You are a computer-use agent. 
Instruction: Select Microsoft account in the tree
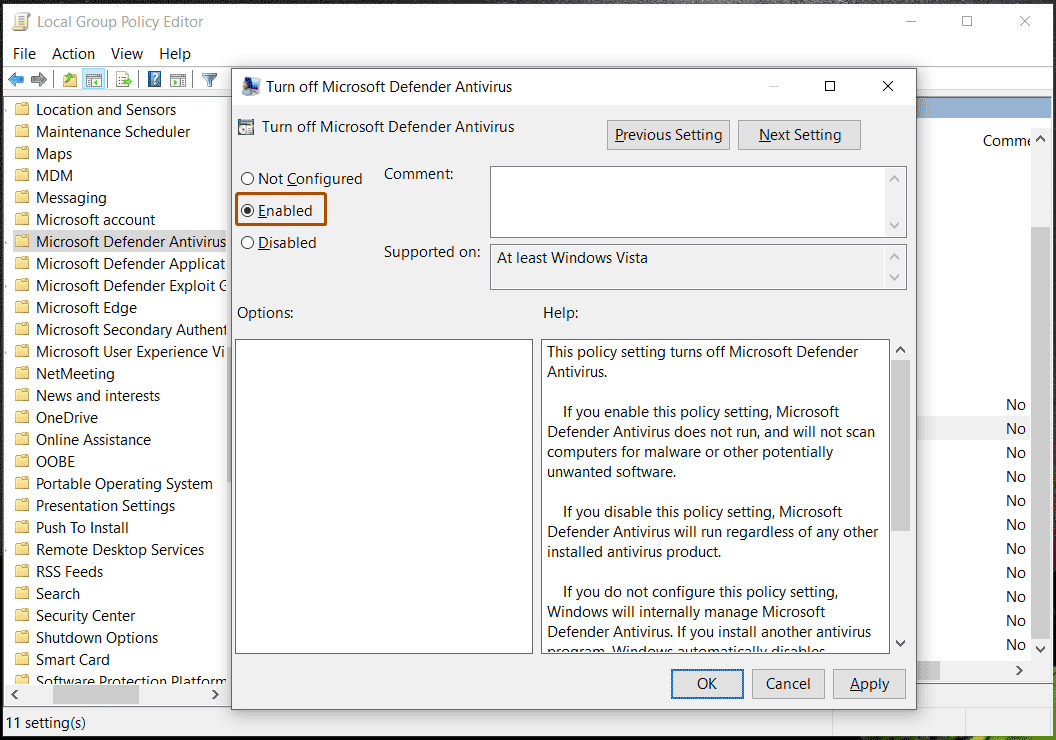pos(95,220)
